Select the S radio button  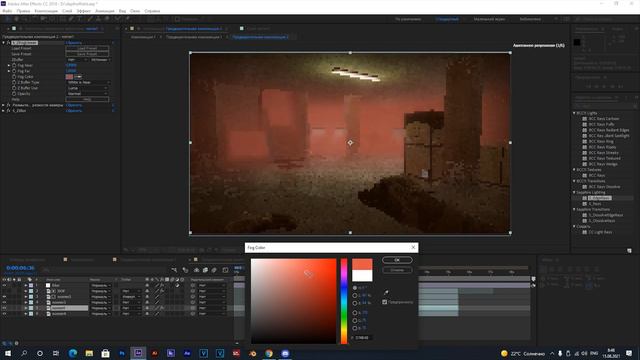pyautogui.click(x=355, y=295)
